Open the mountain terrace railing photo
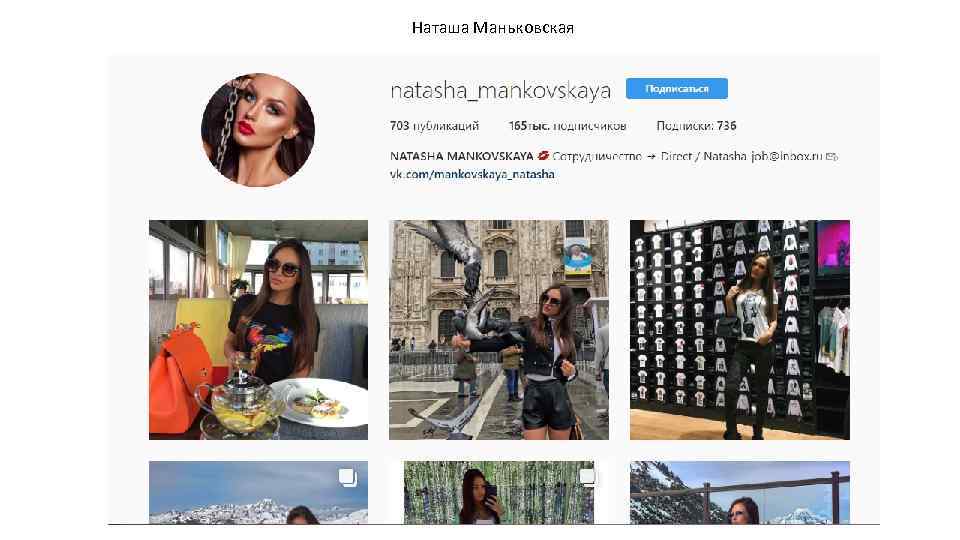Screen dimensions: 960x540 740,492
